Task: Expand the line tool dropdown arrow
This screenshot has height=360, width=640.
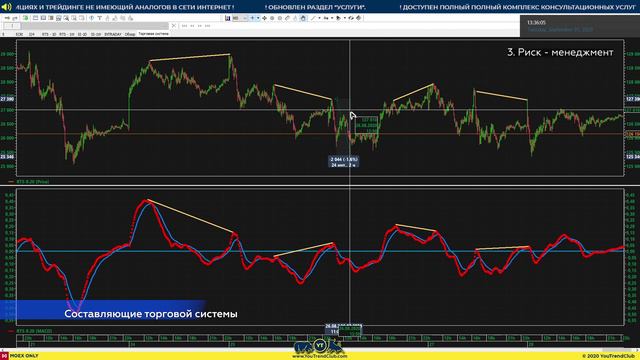Action: click(x=320, y=18)
